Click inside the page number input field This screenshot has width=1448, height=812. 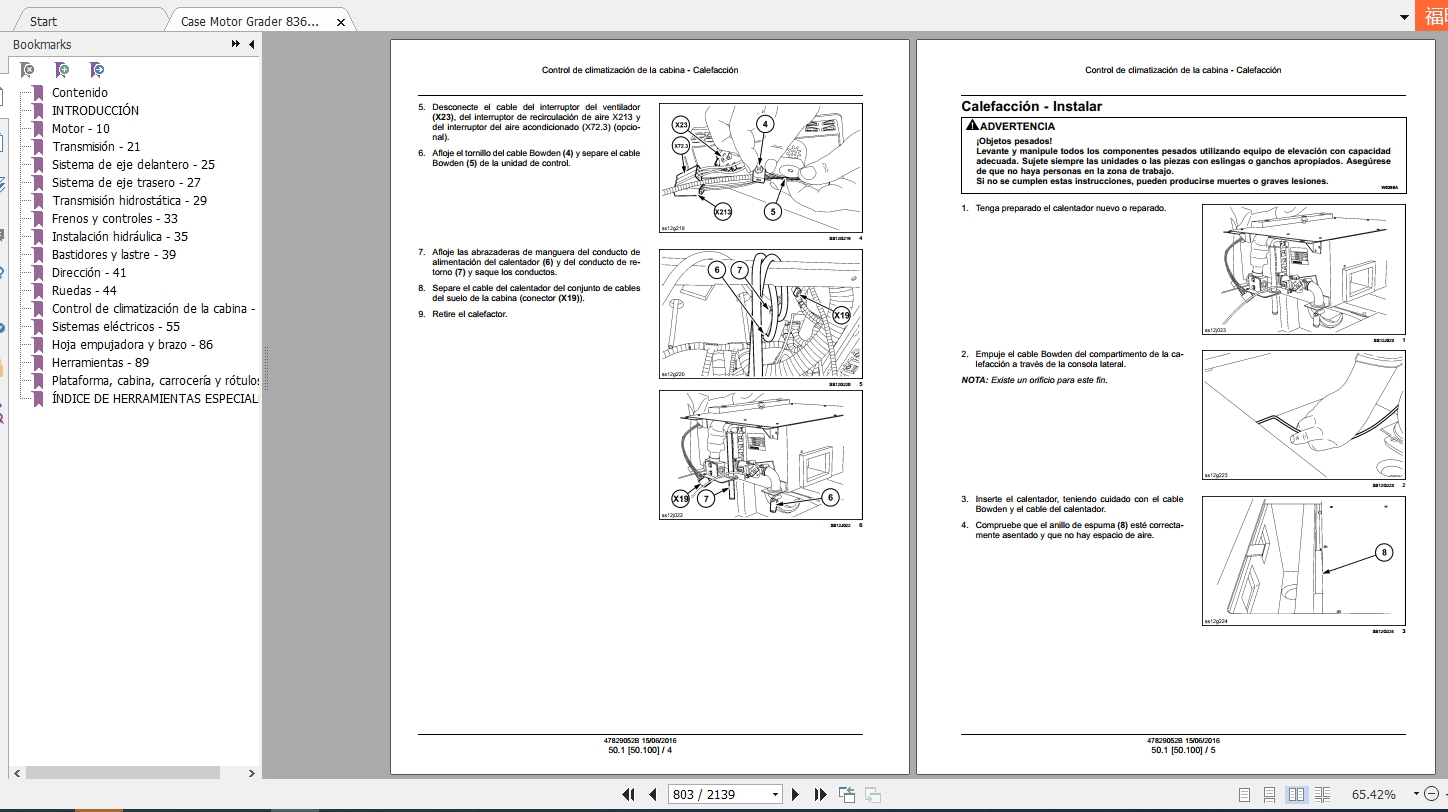(x=710, y=793)
